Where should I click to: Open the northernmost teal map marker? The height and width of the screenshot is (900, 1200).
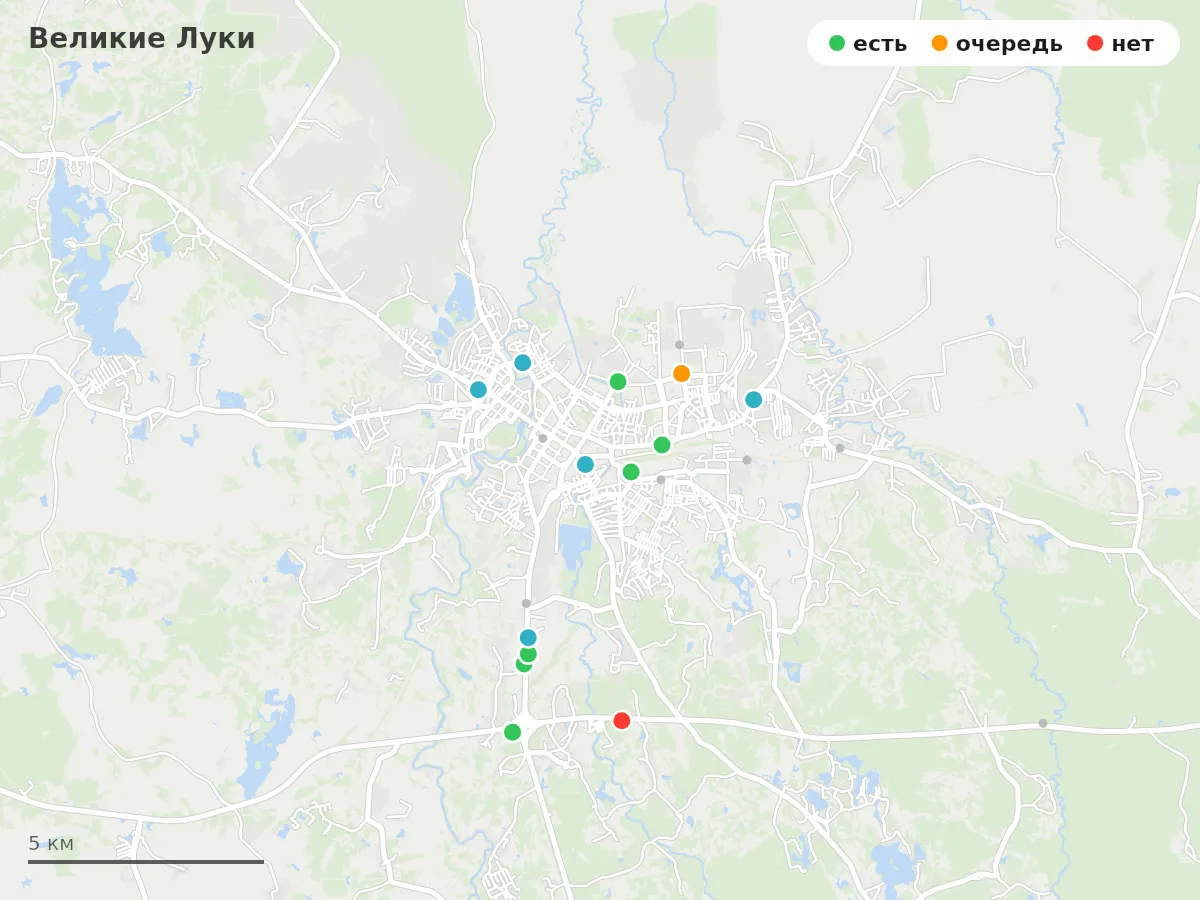[x=522, y=362]
